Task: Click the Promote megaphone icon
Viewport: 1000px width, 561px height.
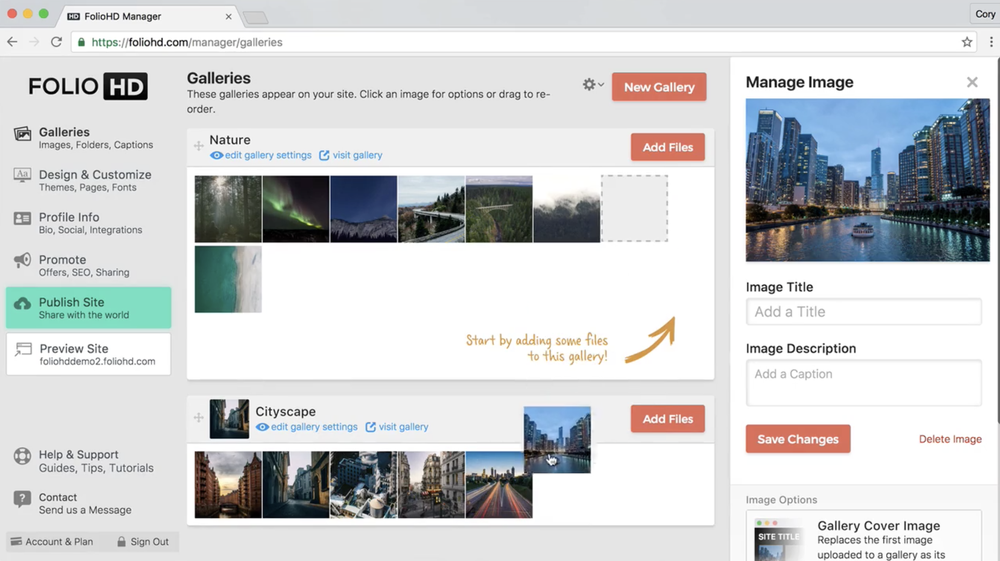Action: coord(22,260)
